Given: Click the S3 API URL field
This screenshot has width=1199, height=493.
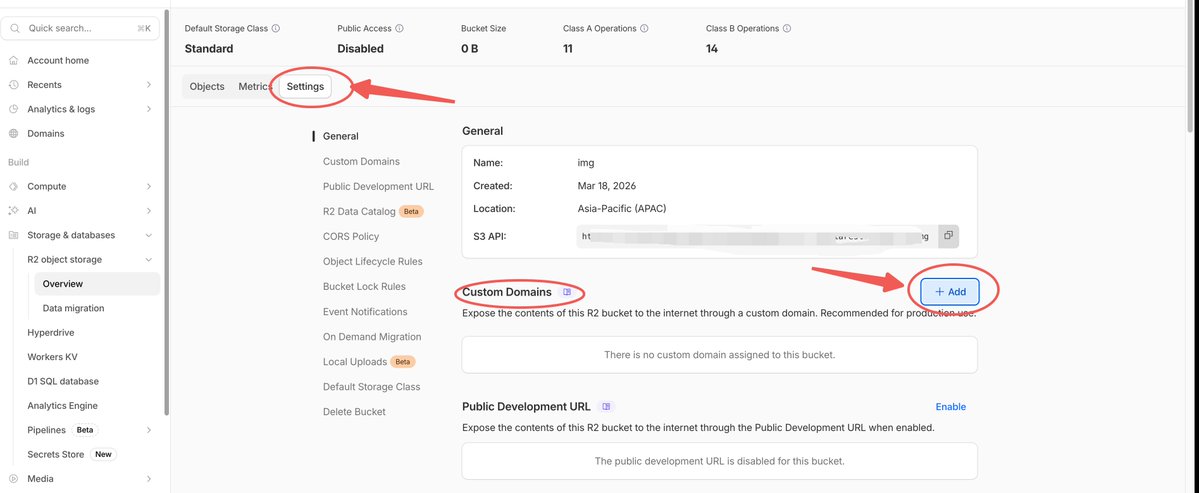Looking at the screenshot, I should tap(757, 236).
